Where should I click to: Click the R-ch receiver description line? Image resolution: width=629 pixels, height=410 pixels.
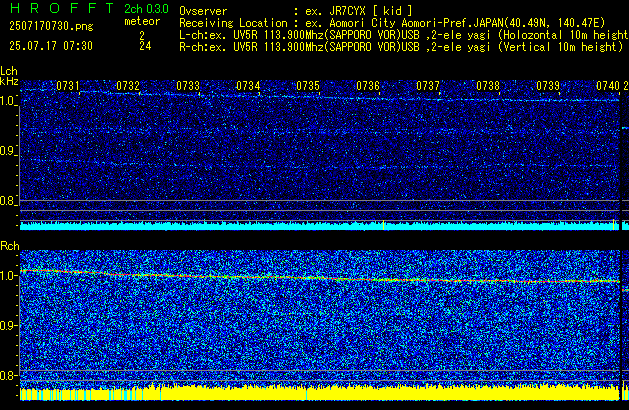click(x=401, y=47)
